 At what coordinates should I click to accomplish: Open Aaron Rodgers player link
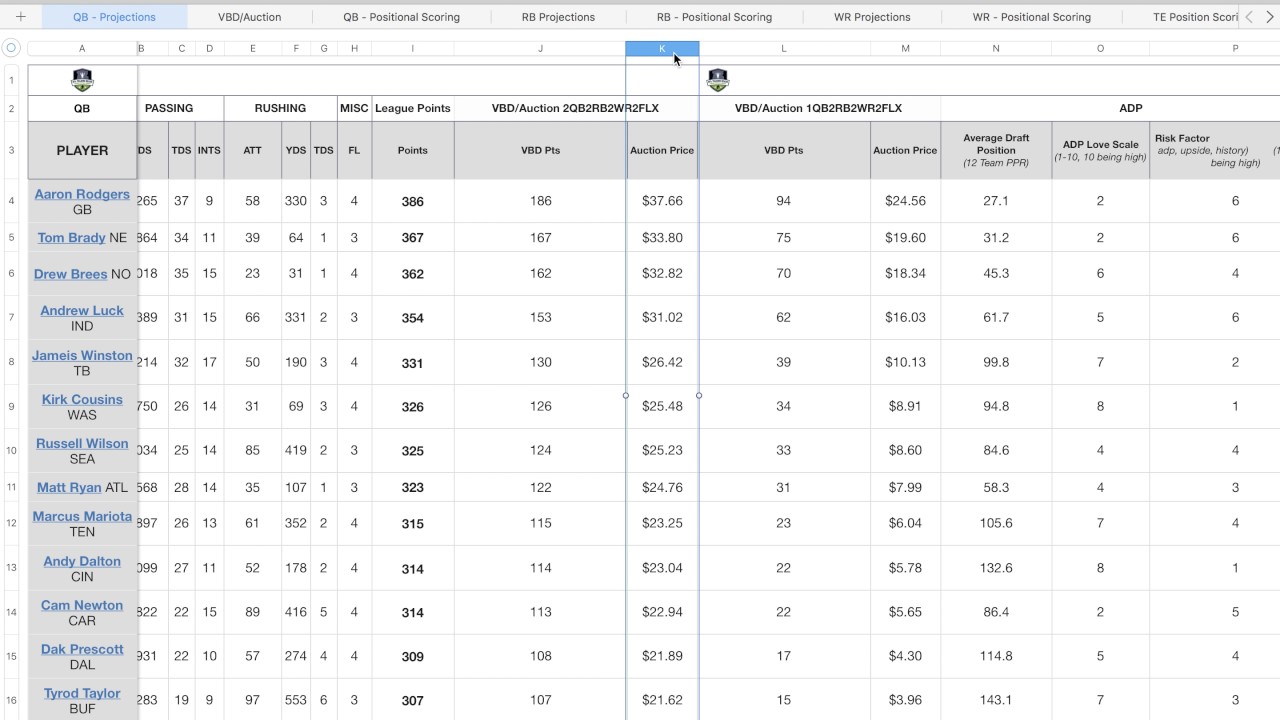(82, 194)
